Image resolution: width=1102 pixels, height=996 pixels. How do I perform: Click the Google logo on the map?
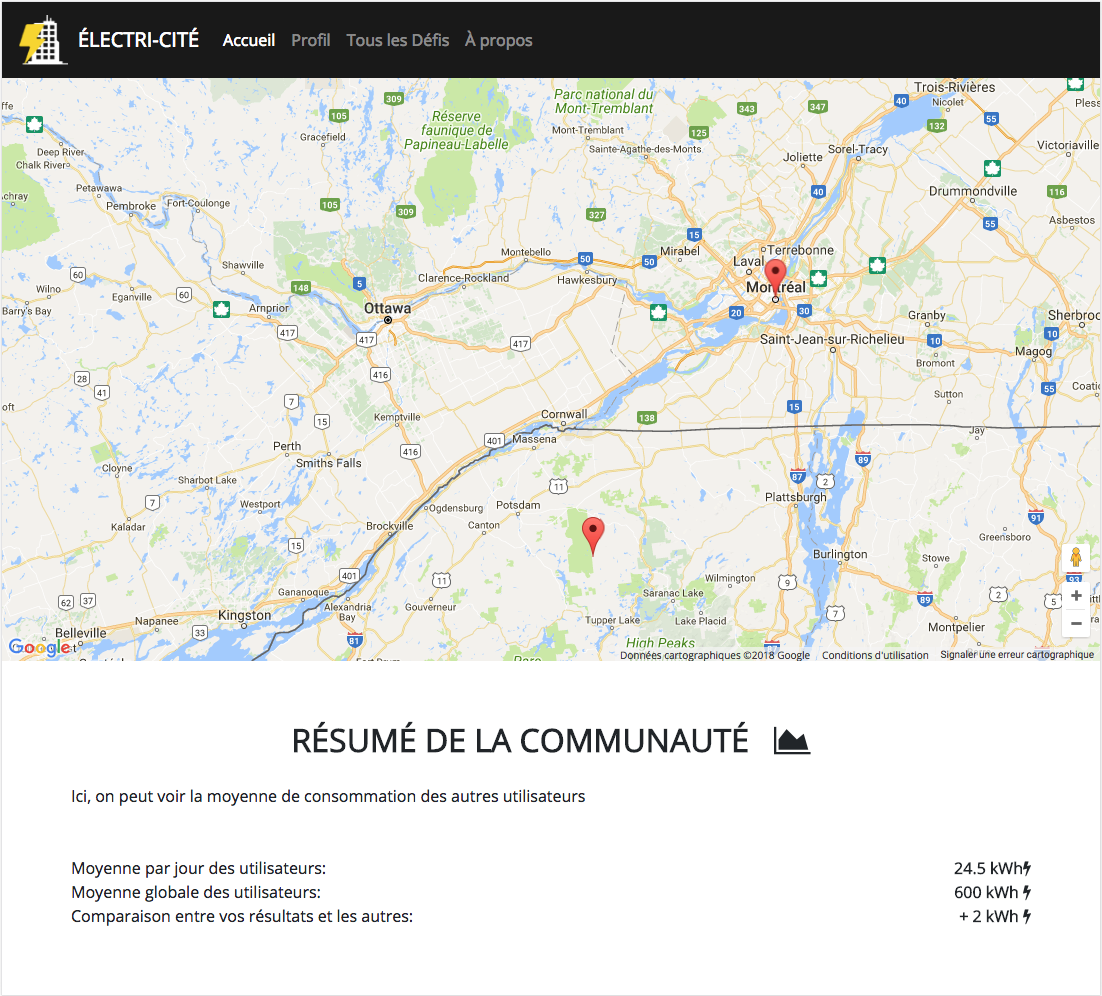pos(39,647)
